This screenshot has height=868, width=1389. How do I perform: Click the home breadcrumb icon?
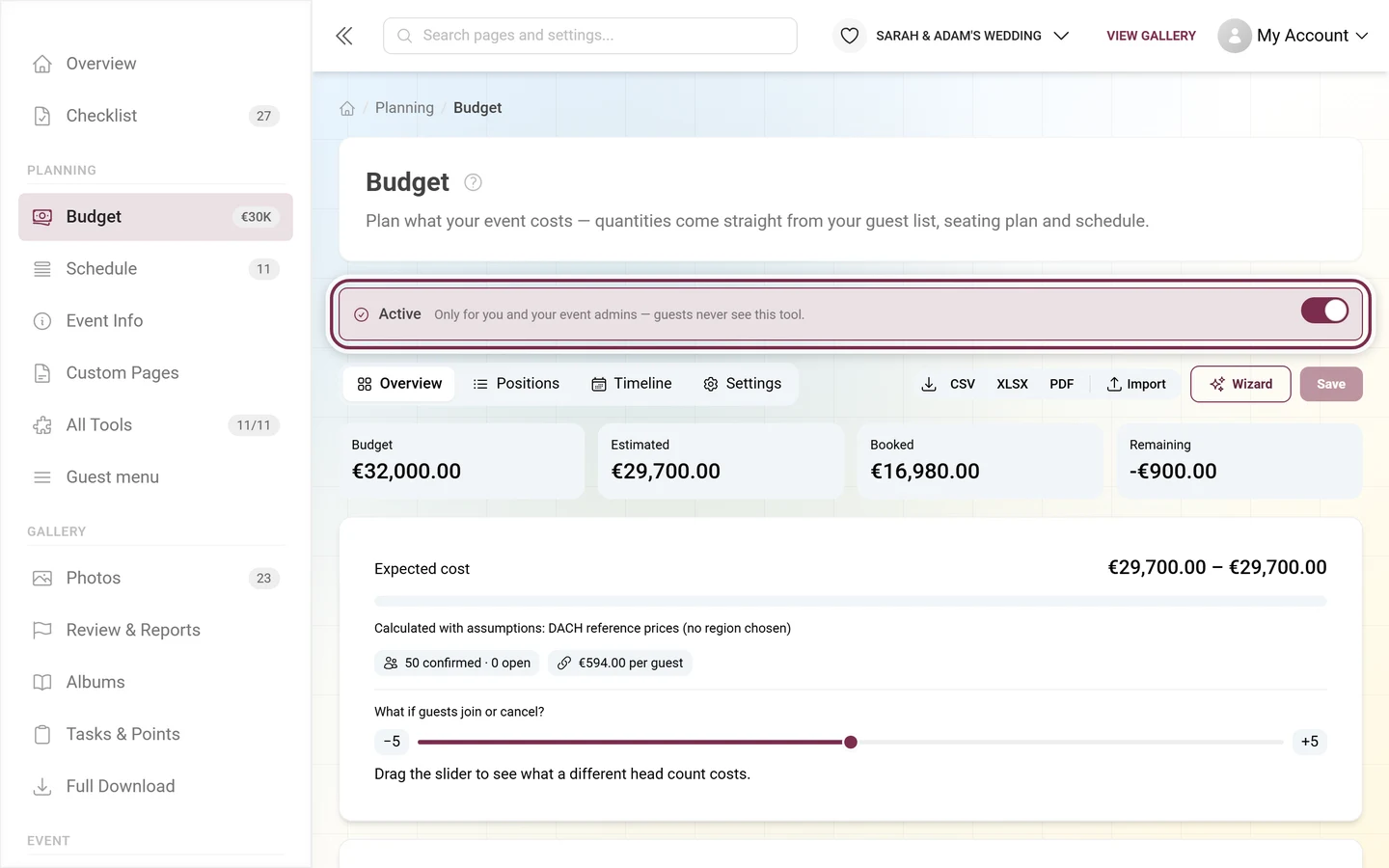pos(347,108)
